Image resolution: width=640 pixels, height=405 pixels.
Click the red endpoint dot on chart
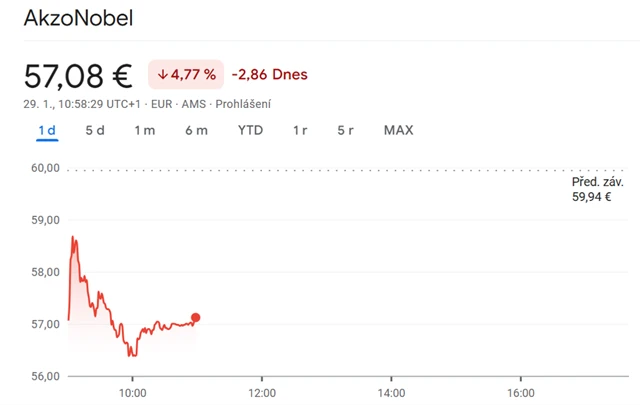coord(195,318)
